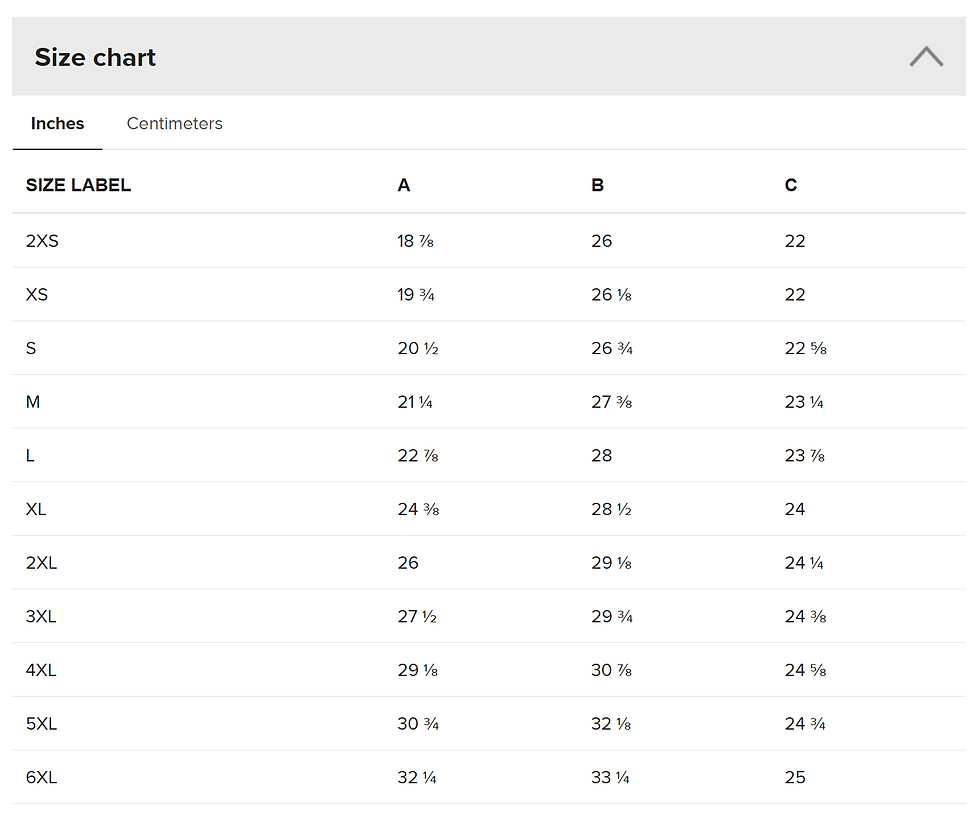Click the 4XL size label
The image size is (980, 813).
pyautogui.click(x=41, y=670)
